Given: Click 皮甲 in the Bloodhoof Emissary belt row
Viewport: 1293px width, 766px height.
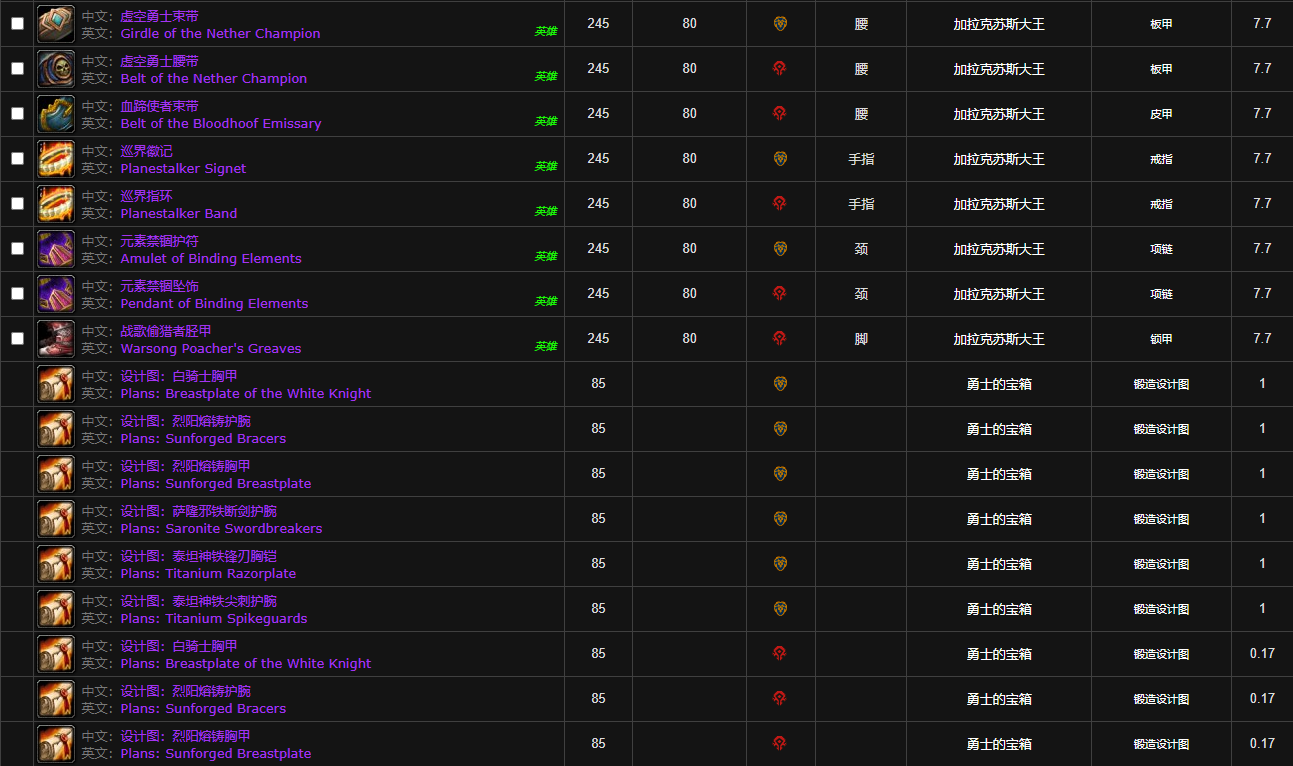Looking at the screenshot, I should coord(1161,114).
